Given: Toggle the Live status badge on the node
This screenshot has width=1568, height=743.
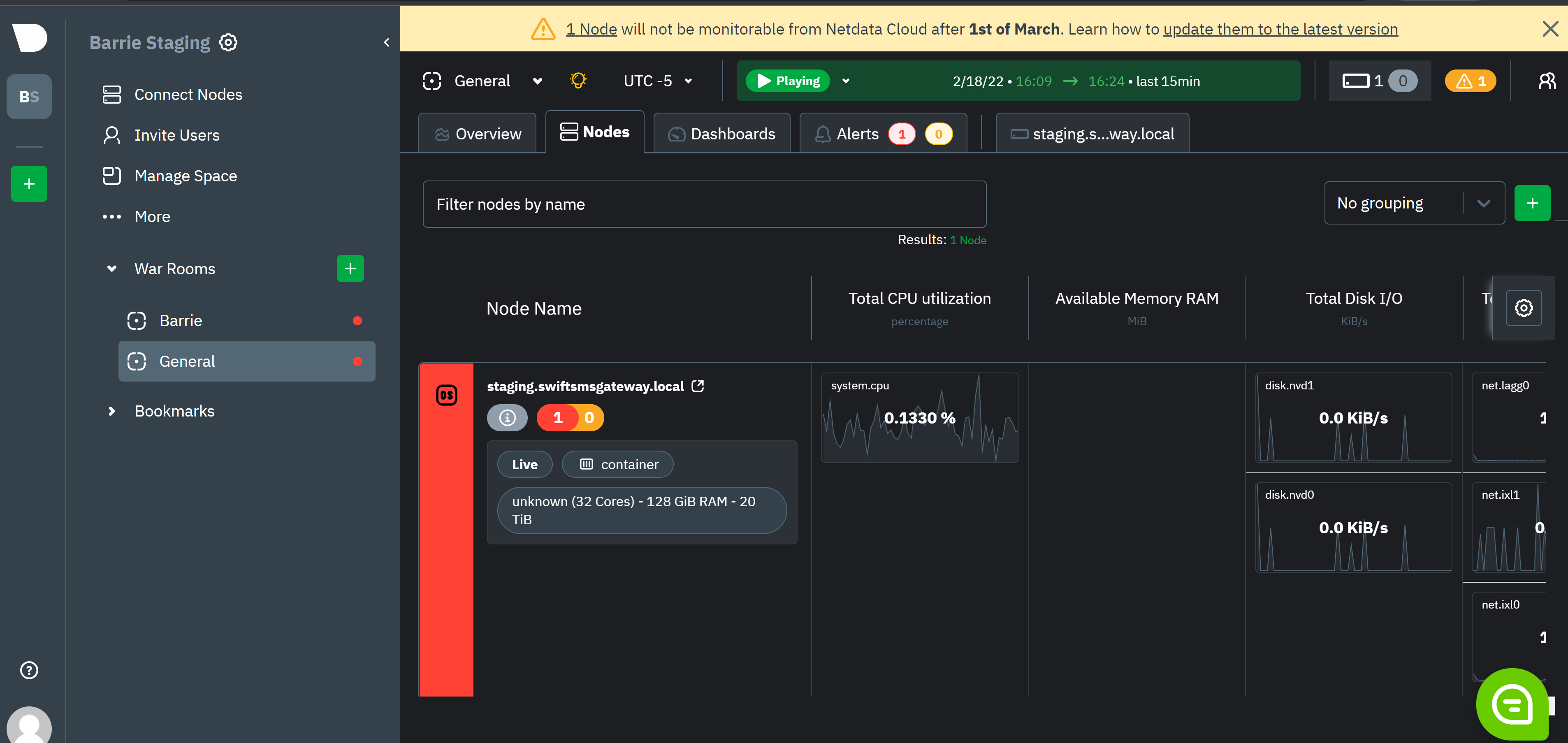Looking at the screenshot, I should click(x=524, y=464).
